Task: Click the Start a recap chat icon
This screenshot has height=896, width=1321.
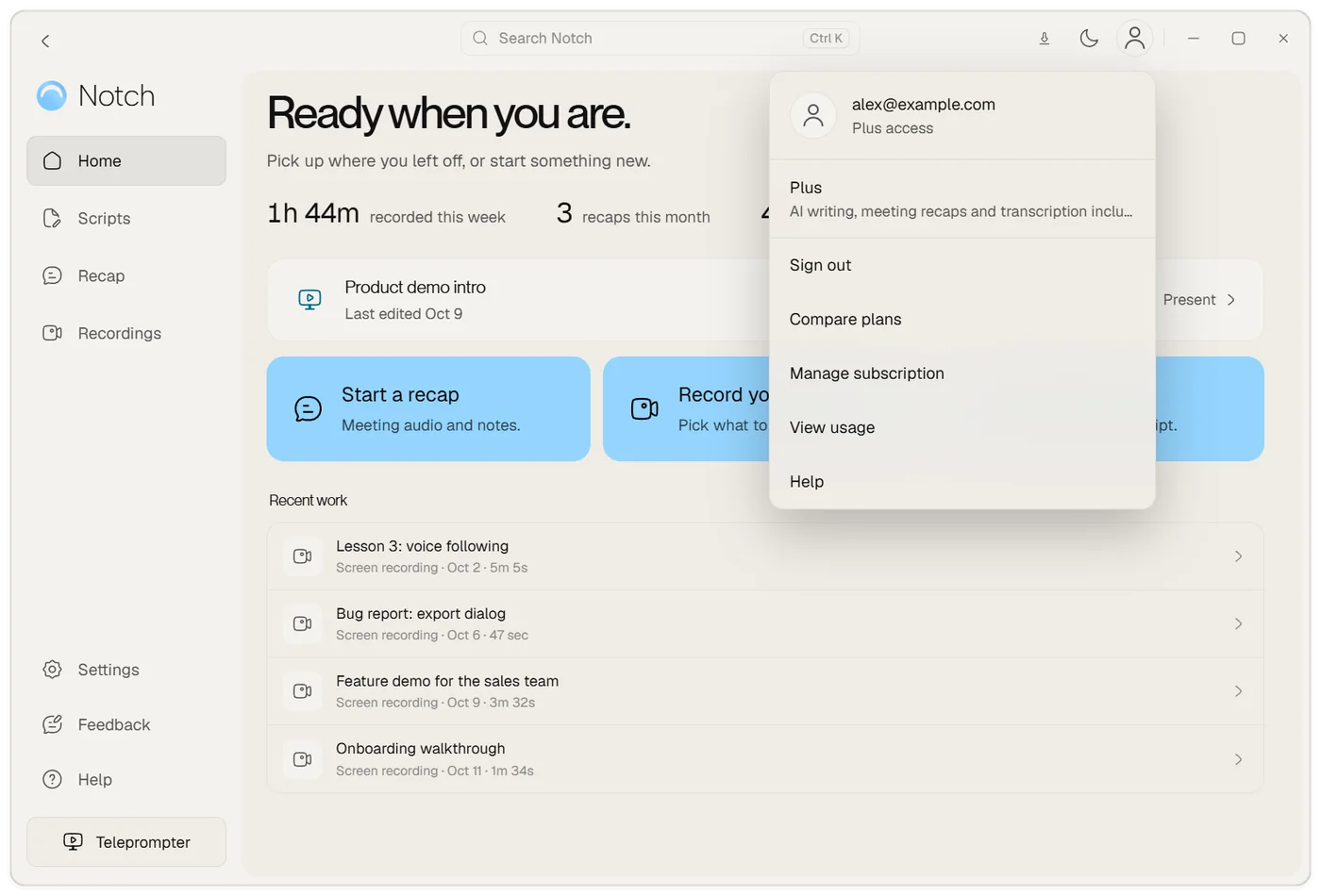Action: (x=308, y=409)
